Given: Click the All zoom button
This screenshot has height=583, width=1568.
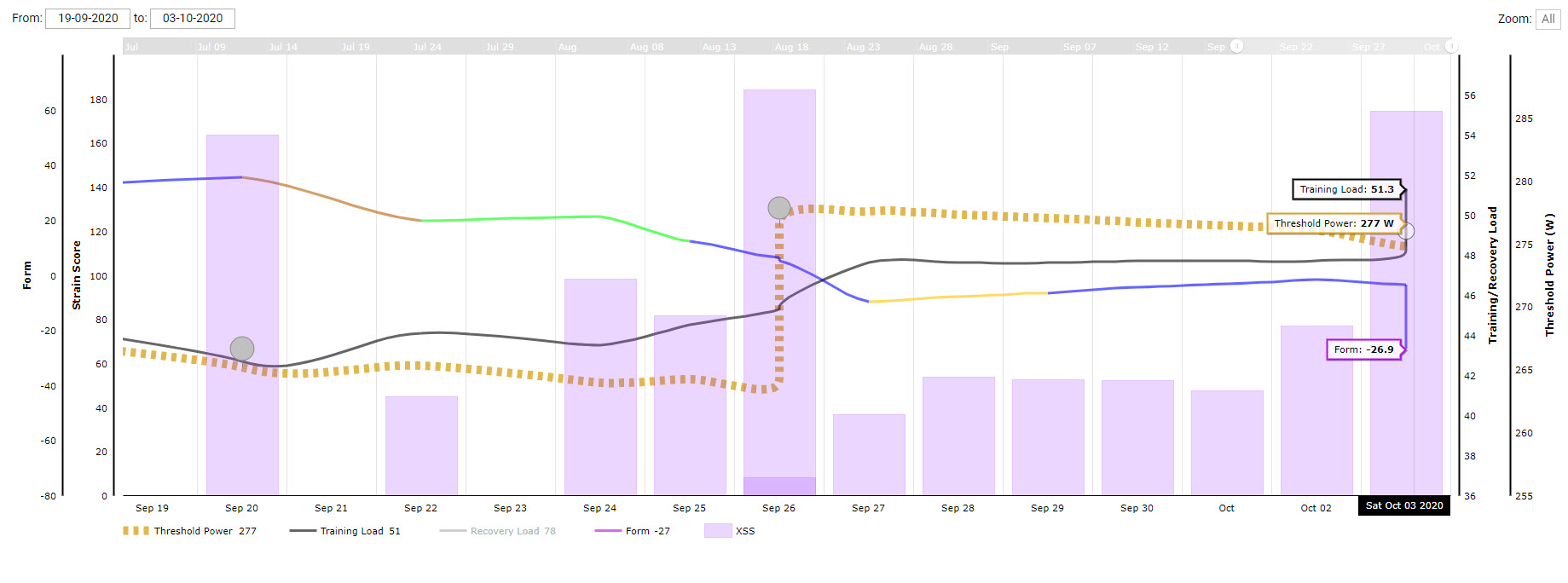Looking at the screenshot, I should click(1548, 18).
